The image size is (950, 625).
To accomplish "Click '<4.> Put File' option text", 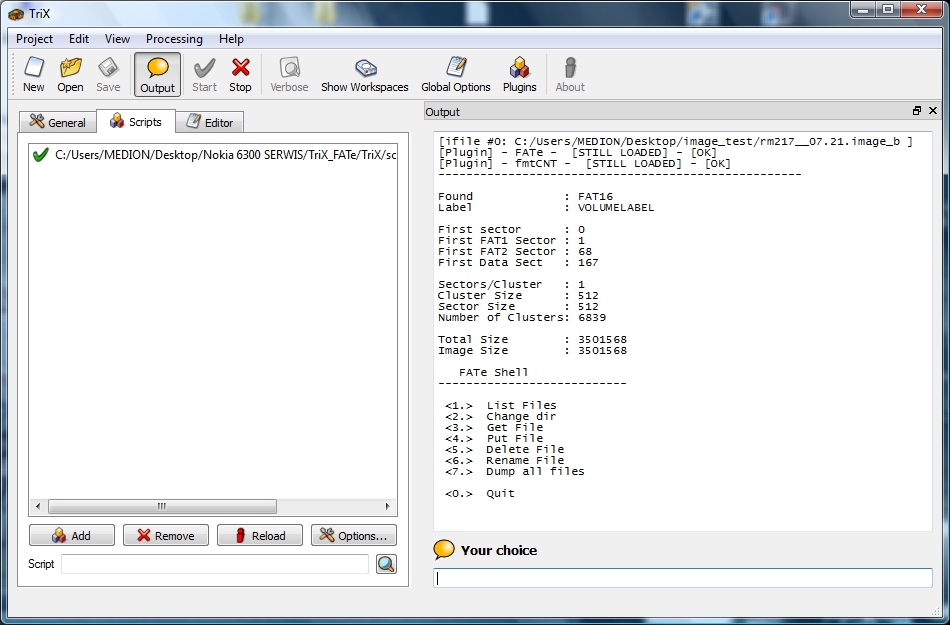I will (494, 438).
